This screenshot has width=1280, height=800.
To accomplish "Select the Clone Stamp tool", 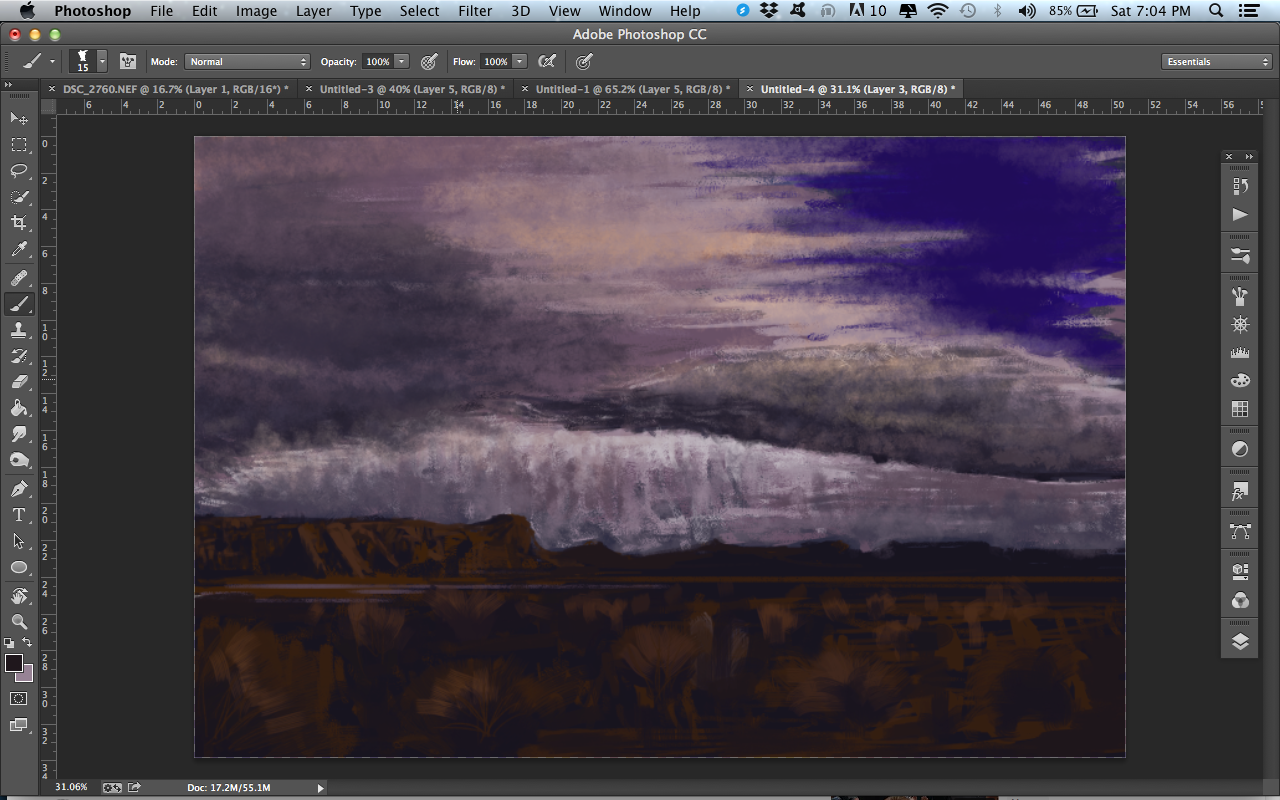I will [x=19, y=330].
